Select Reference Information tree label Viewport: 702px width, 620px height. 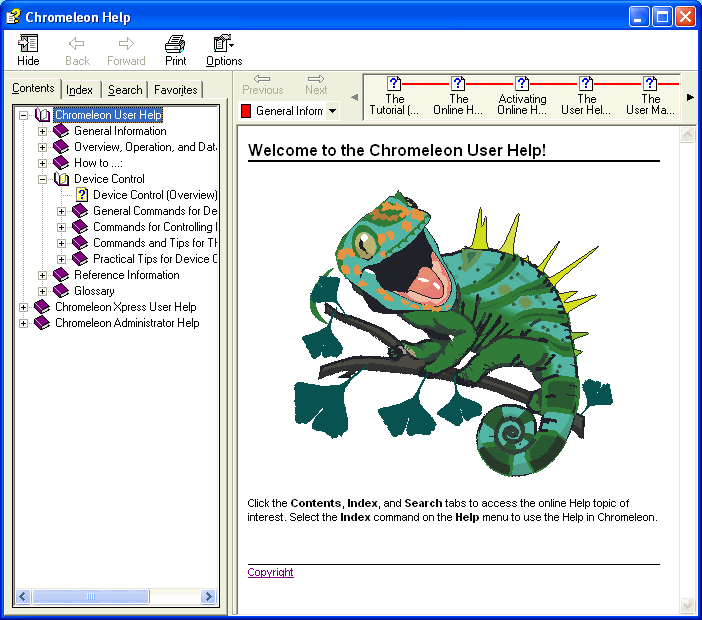click(x=127, y=275)
